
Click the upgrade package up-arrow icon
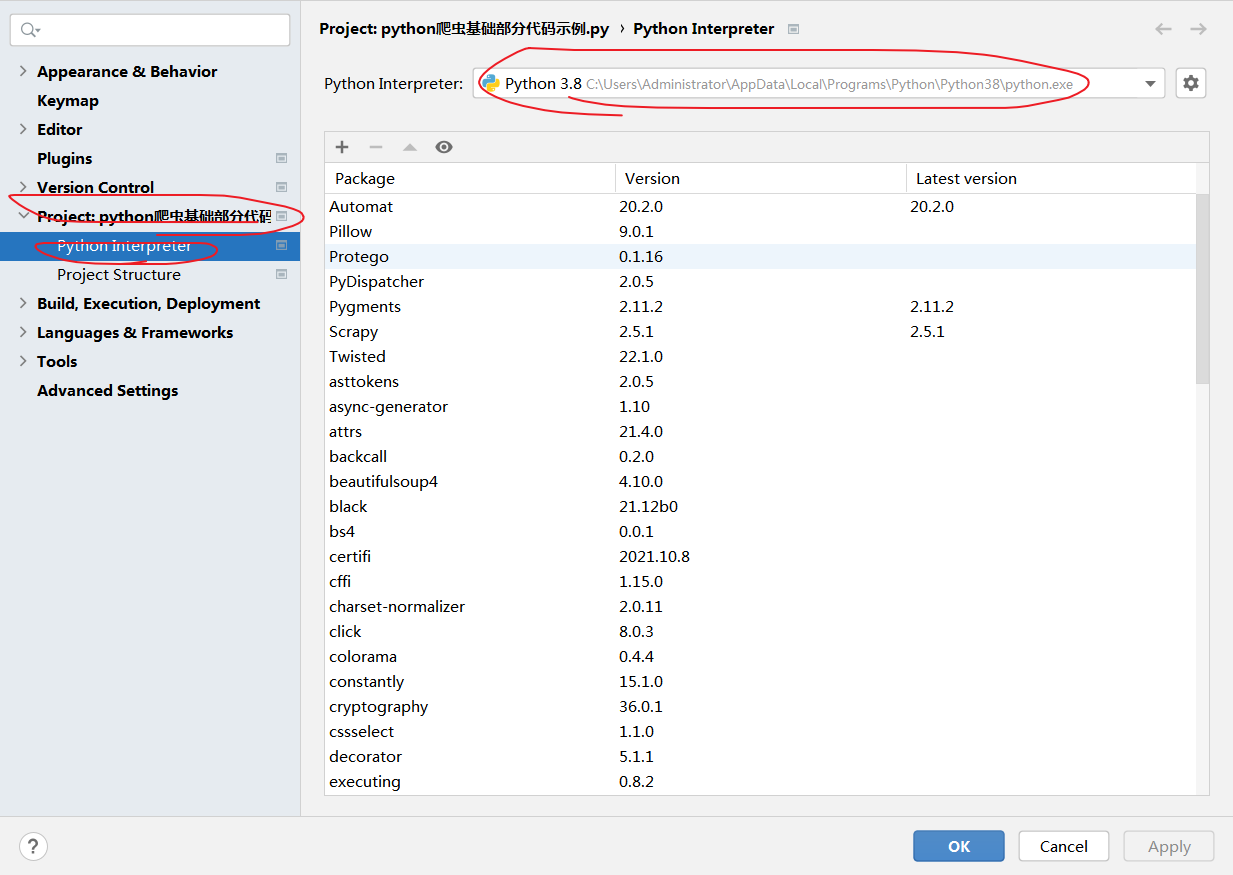click(x=410, y=147)
